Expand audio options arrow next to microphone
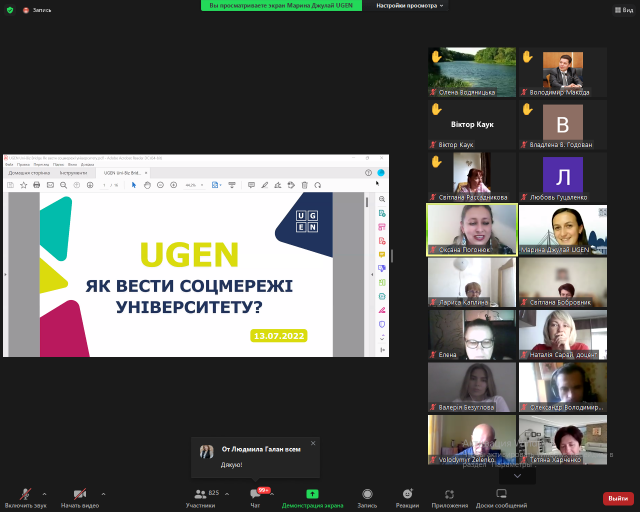The height and width of the screenshot is (512, 640). click(44, 494)
